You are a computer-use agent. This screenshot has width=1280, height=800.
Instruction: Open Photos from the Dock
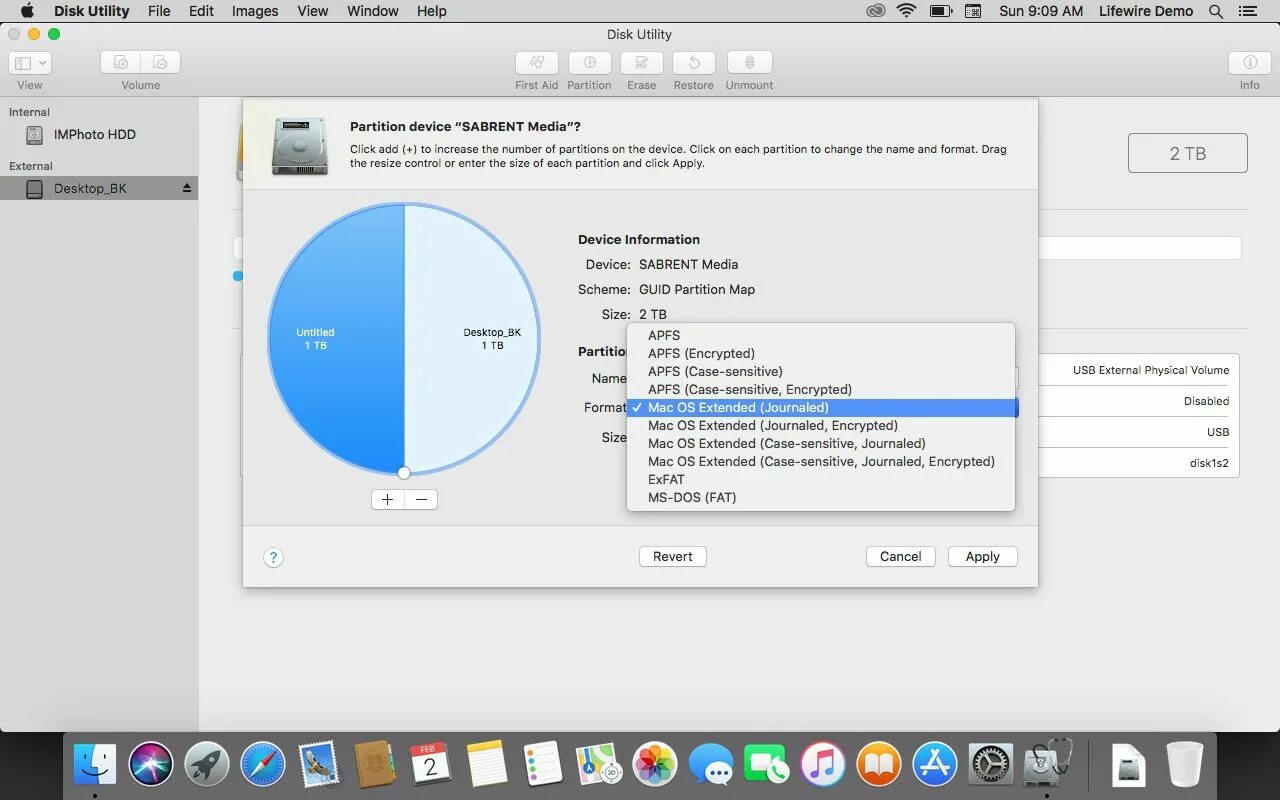pos(655,765)
